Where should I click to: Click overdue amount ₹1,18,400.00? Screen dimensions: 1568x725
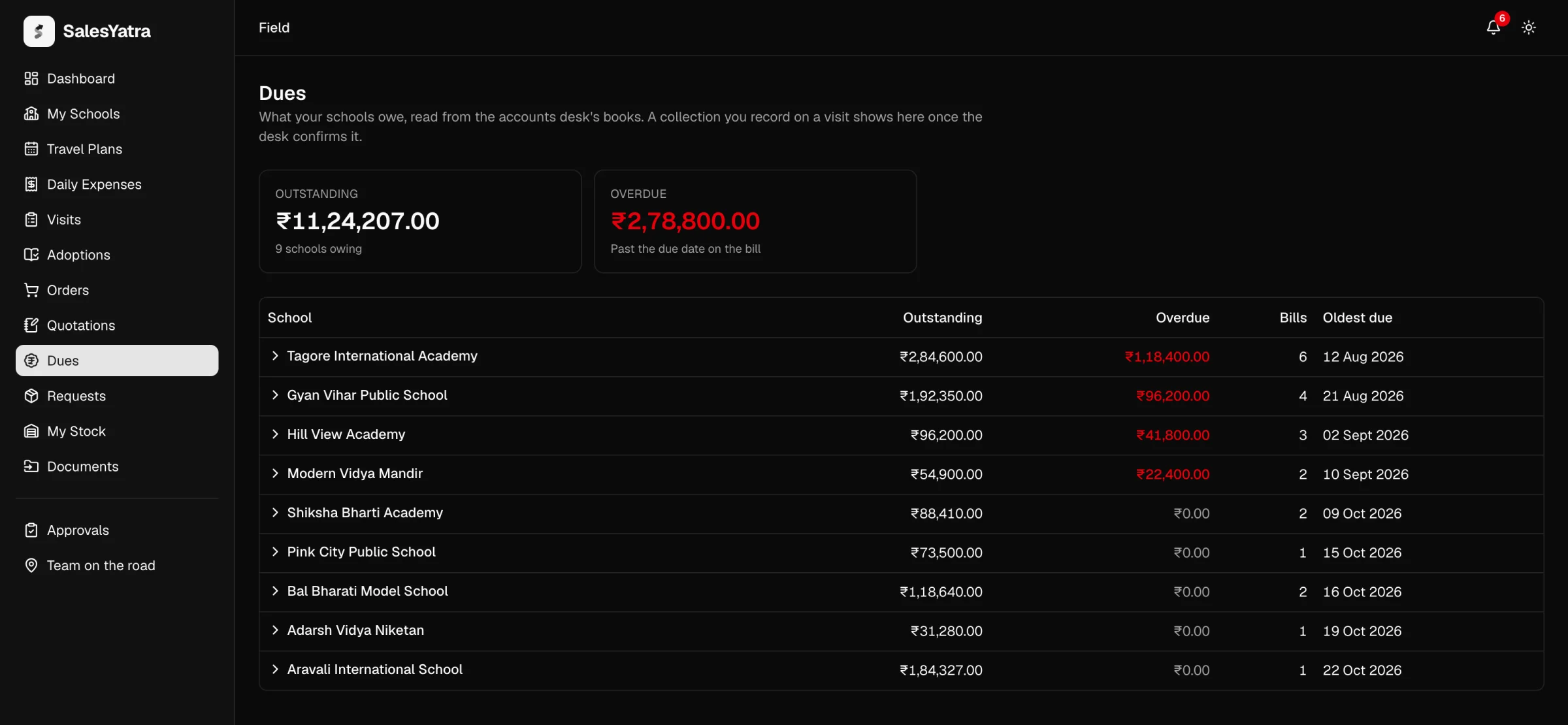(1167, 357)
